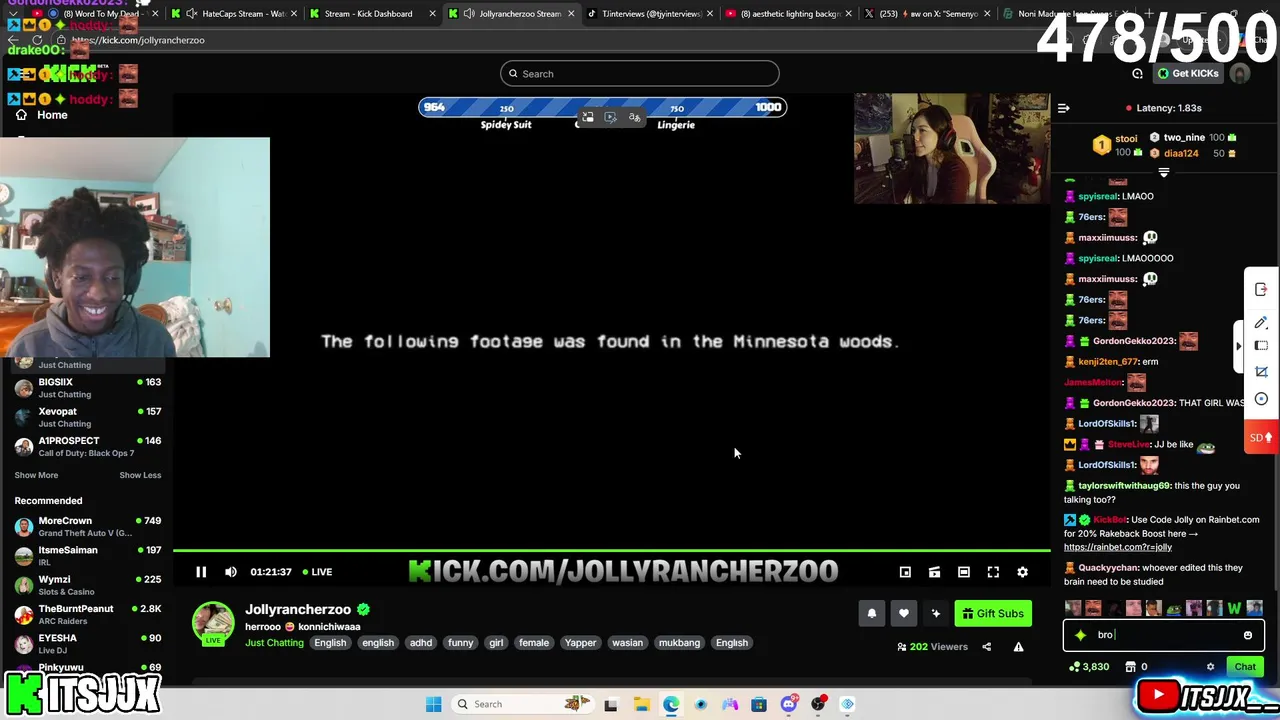The width and height of the screenshot is (1280, 720).
Task: Mute the stream volume
Action: (x=231, y=572)
